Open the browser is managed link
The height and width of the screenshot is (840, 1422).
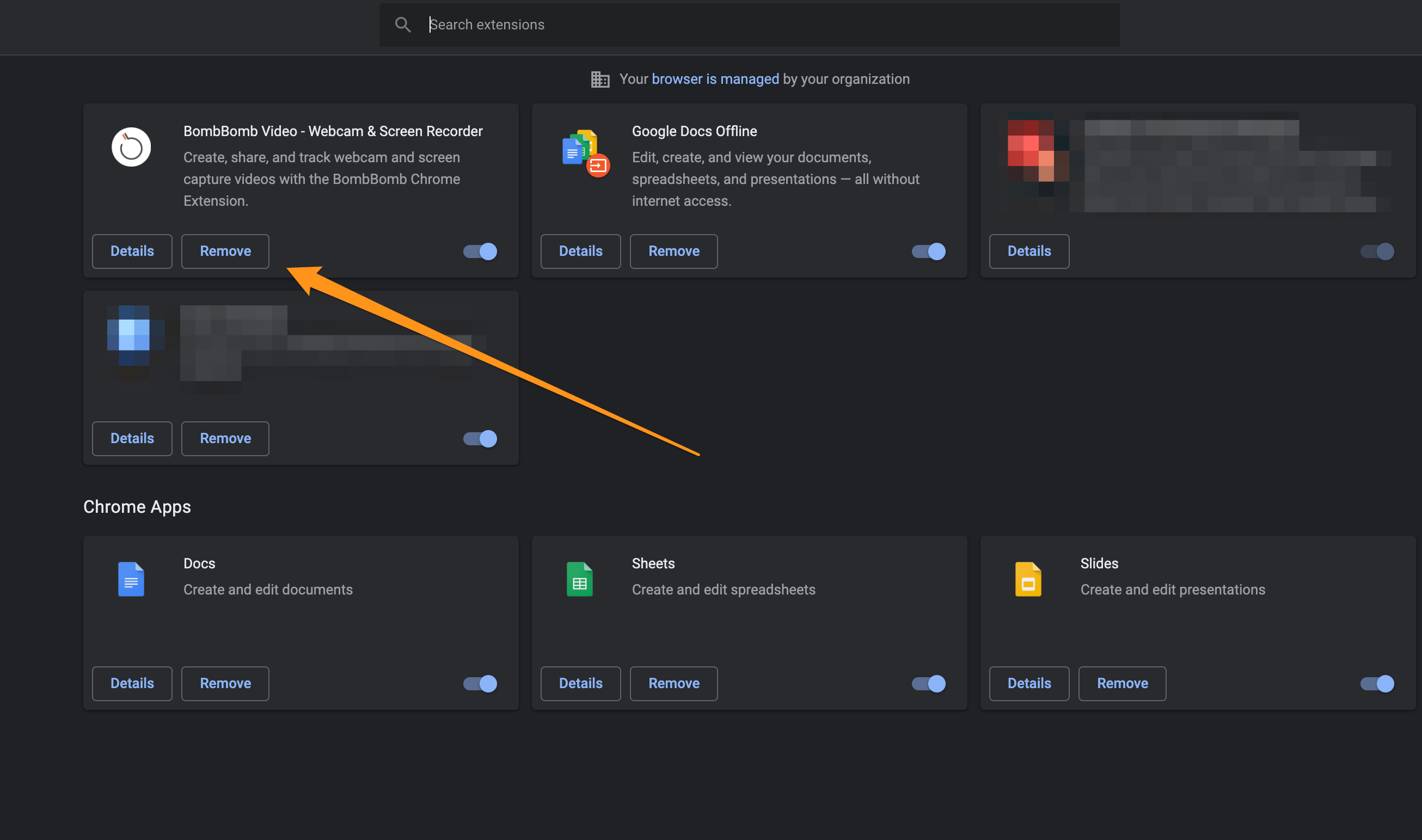[715, 79]
